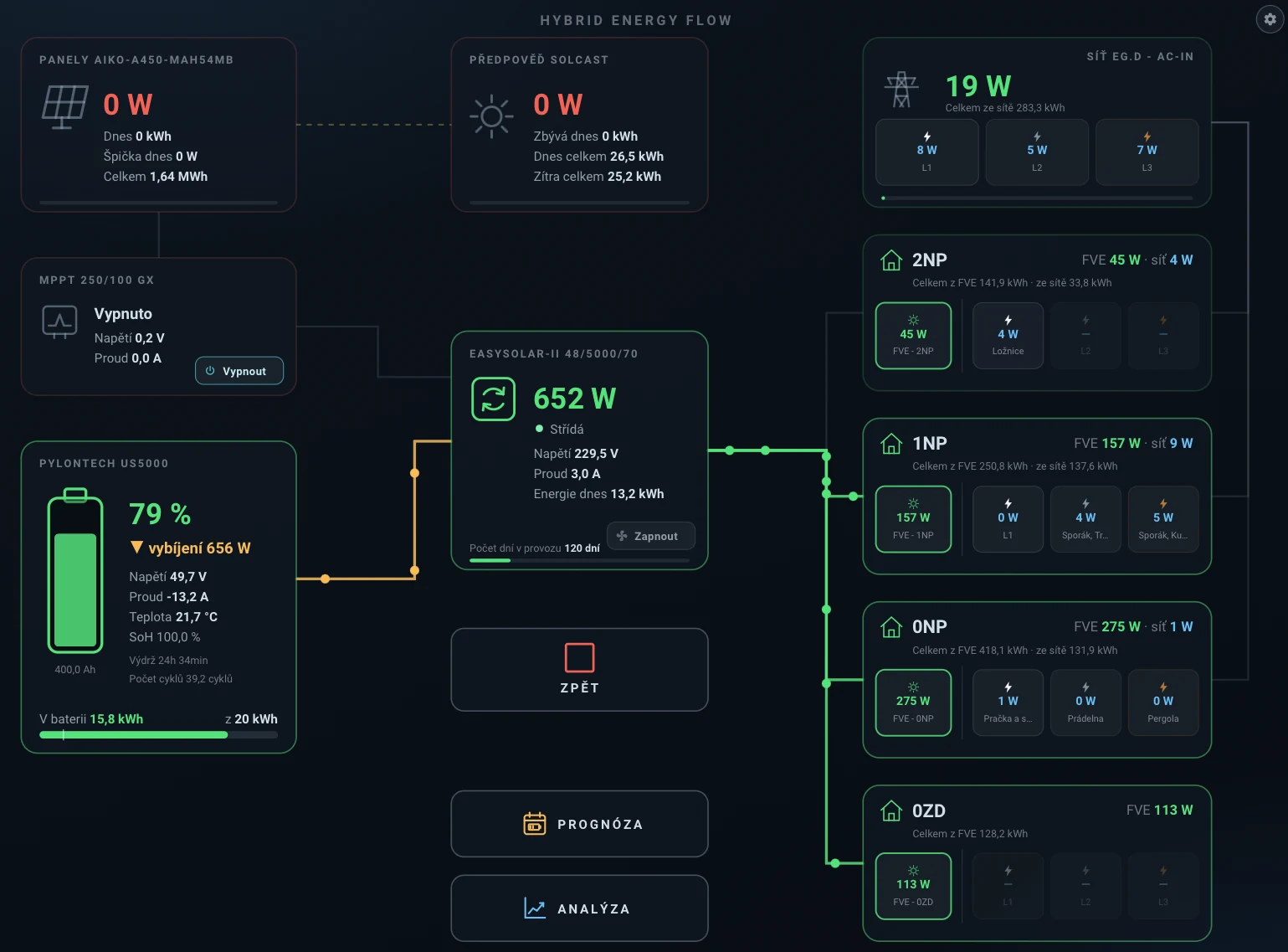The height and width of the screenshot is (952, 1288).
Task: Toggle the inverter Zapnout button
Action: coord(650,536)
